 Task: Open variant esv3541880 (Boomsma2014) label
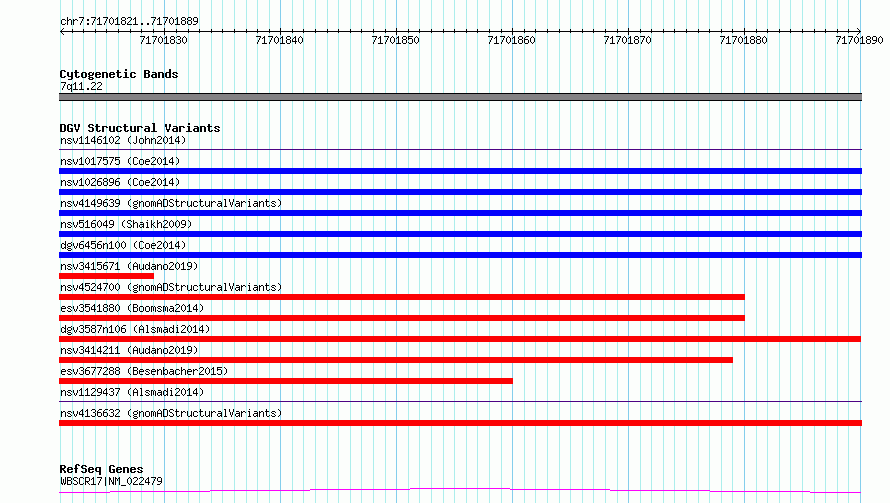pos(132,308)
